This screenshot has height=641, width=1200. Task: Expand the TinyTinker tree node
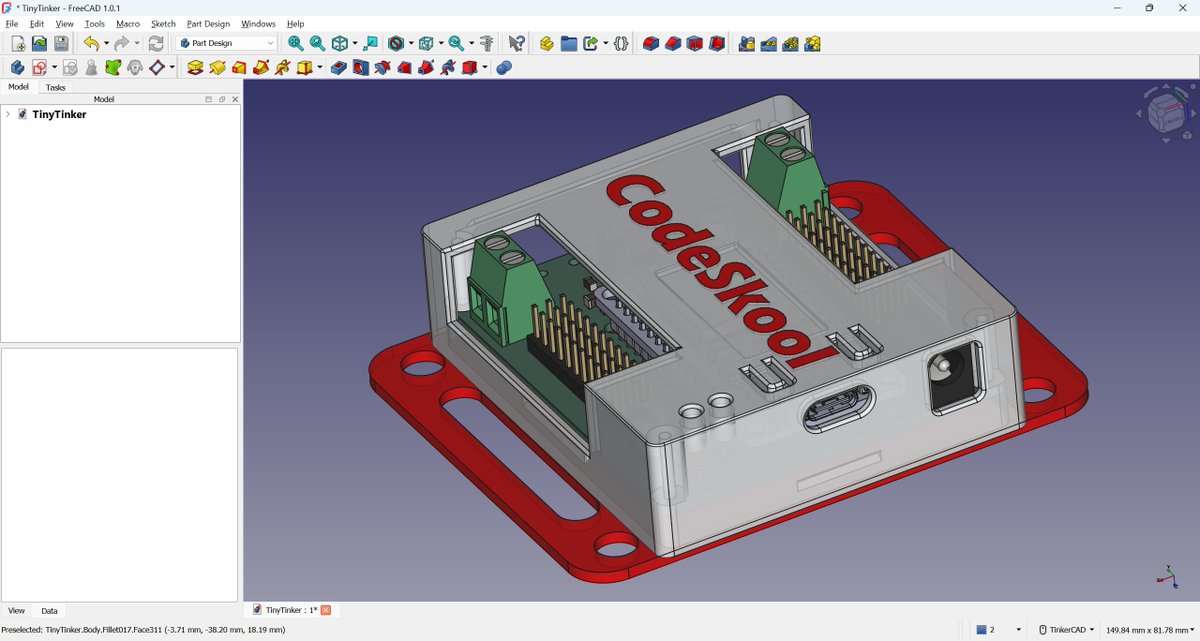coord(8,114)
